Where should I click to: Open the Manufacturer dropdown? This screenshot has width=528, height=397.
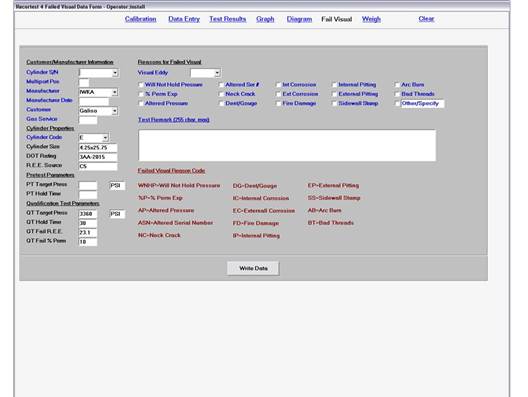pyautogui.click(x=115, y=92)
